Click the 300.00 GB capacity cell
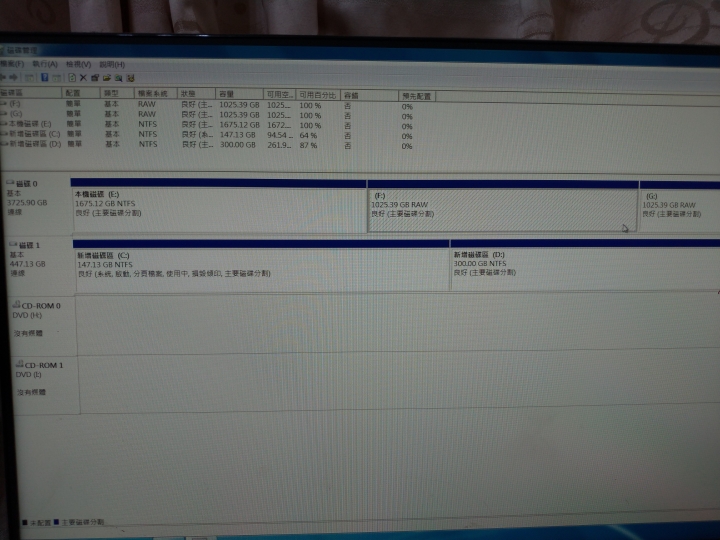This screenshot has width=720, height=540. coord(237,145)
